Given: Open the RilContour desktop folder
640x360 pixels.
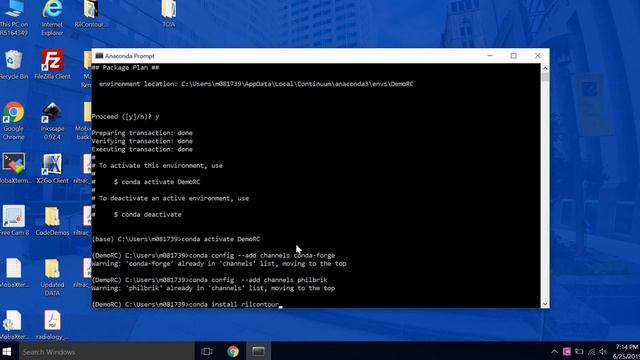Looking at the screenshot, I should coord(91,14).
